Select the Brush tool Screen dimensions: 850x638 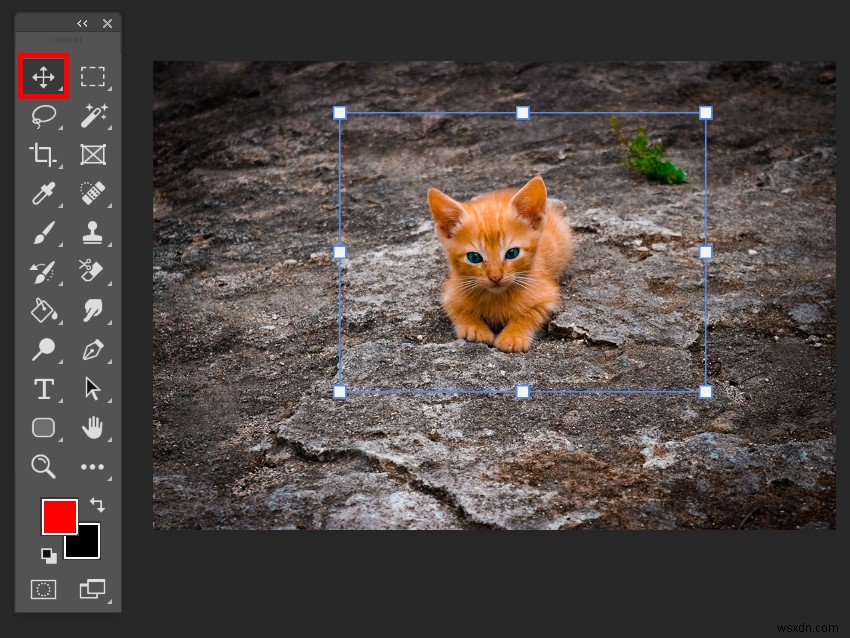pos(43,231)
